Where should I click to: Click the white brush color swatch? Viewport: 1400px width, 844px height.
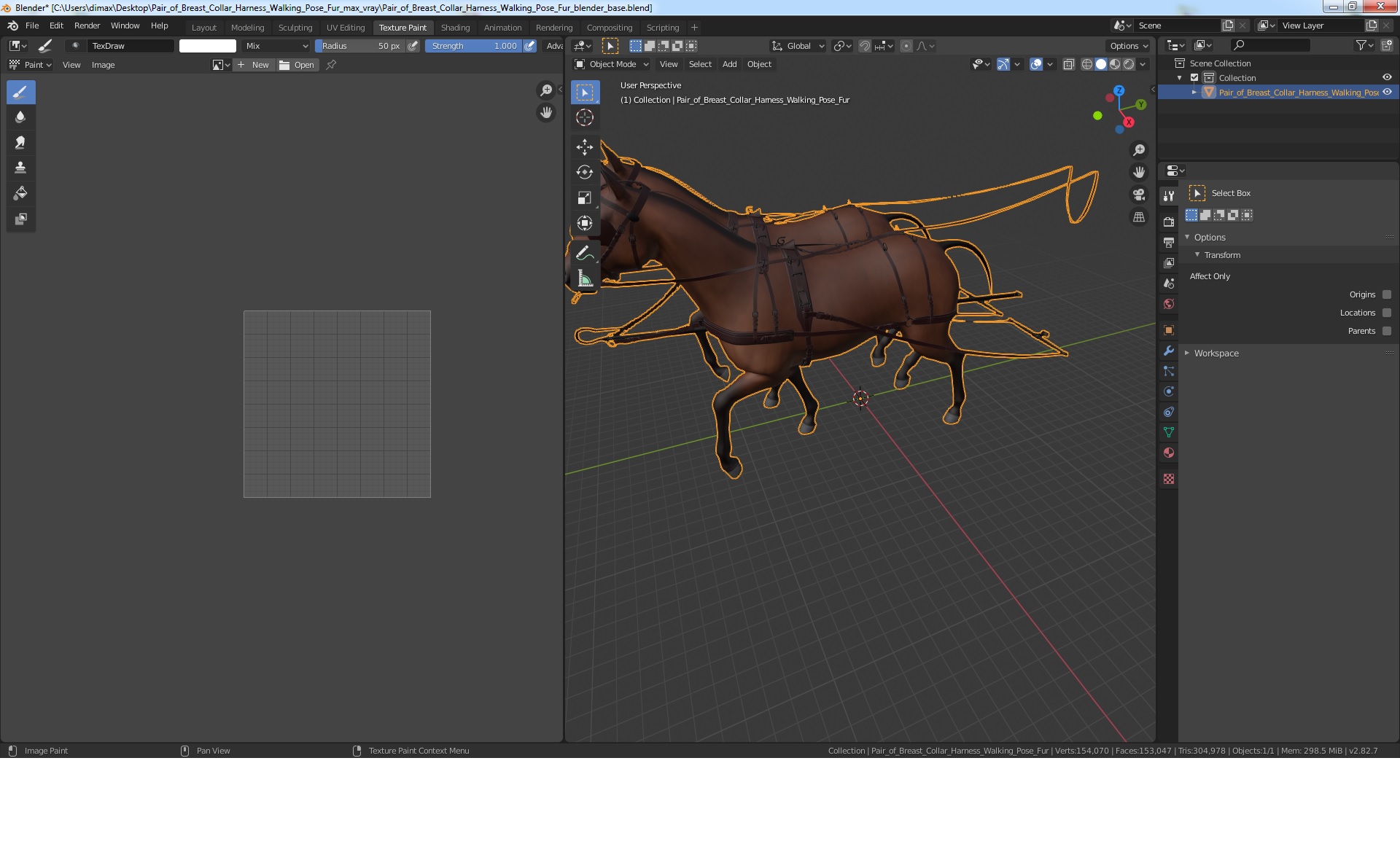pos(208,46)
